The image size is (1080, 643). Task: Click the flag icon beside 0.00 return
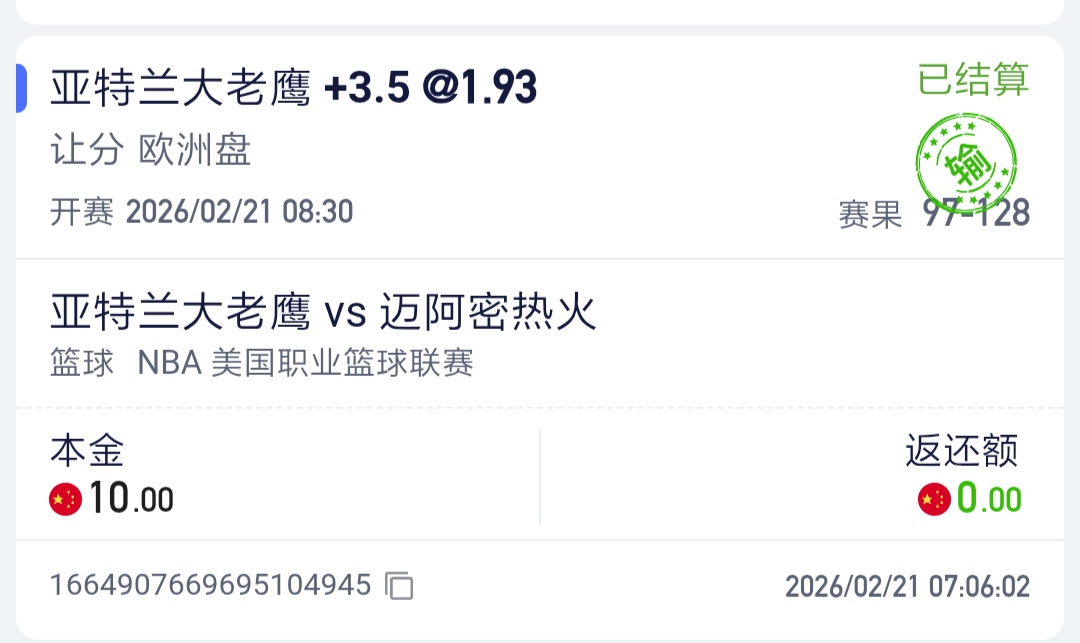tap(934, 498)
